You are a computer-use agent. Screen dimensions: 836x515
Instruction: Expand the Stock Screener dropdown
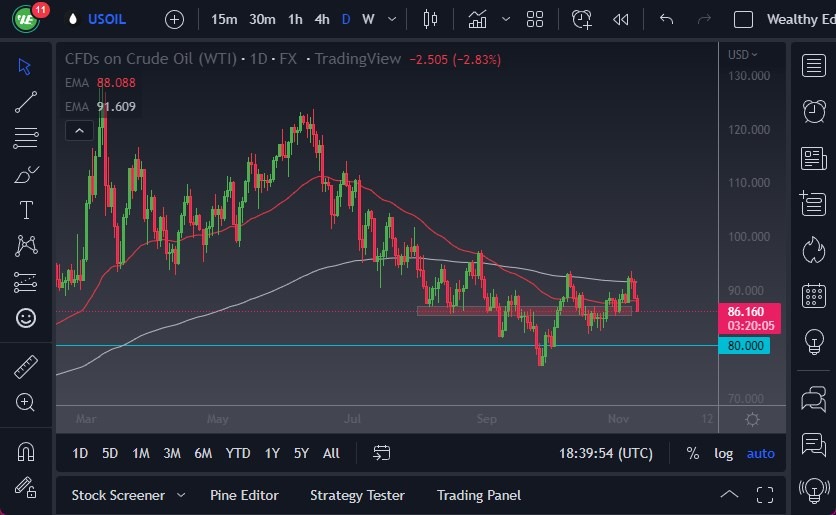tap(181, 495)
